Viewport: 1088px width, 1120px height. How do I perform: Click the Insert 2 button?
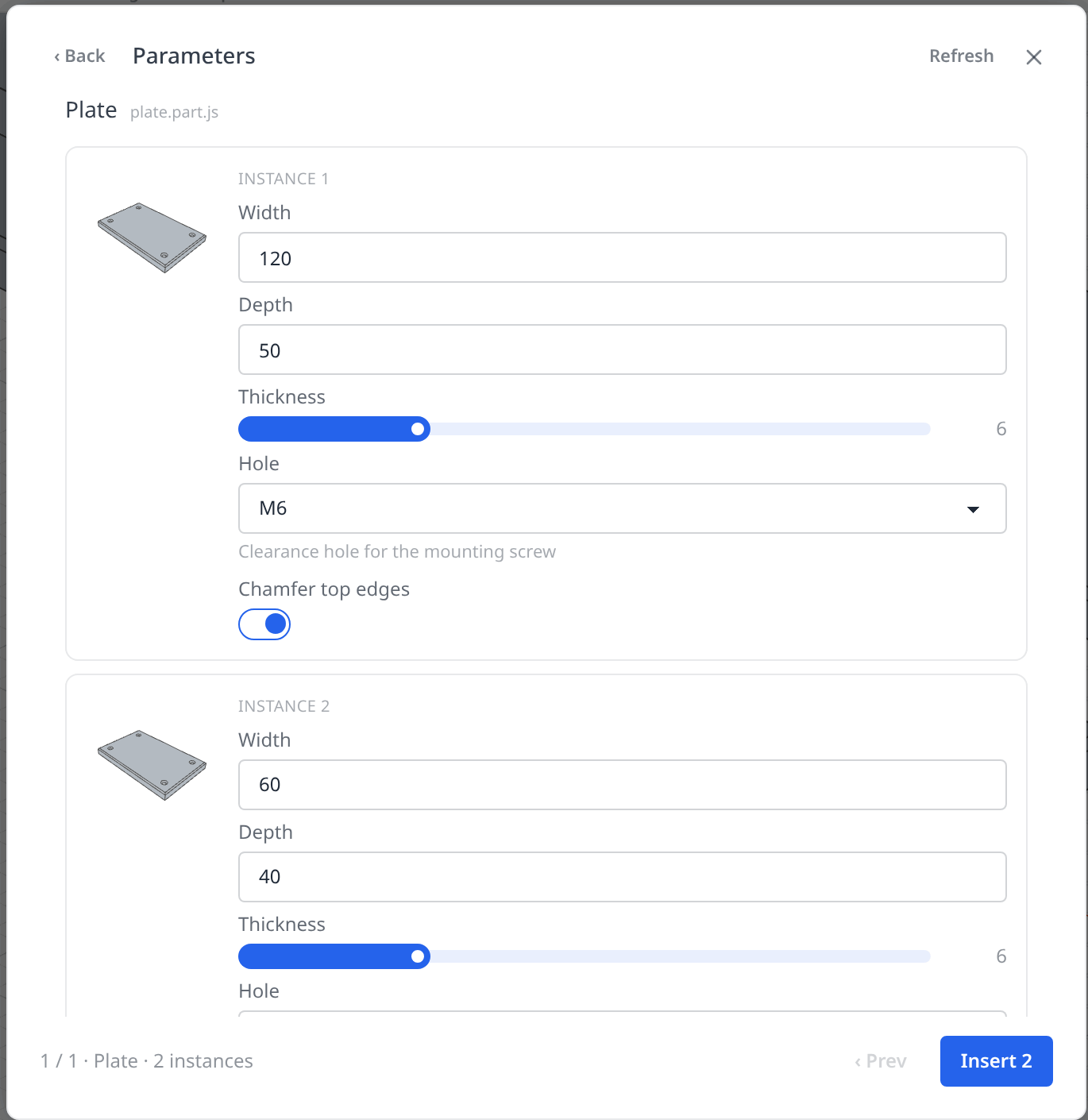(996, 1061)
